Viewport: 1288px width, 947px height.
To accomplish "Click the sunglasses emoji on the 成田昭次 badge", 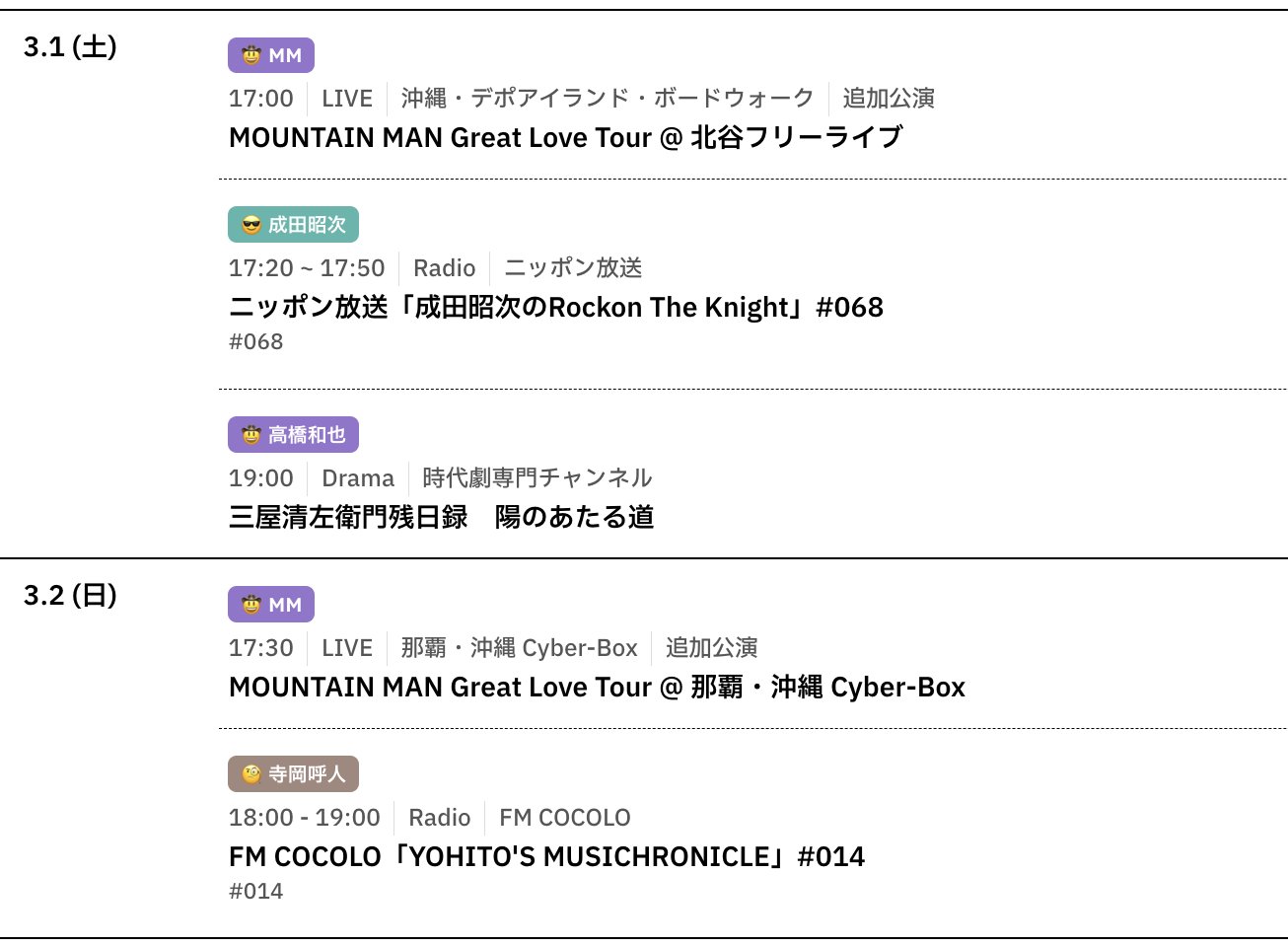I will click(251, 226).
